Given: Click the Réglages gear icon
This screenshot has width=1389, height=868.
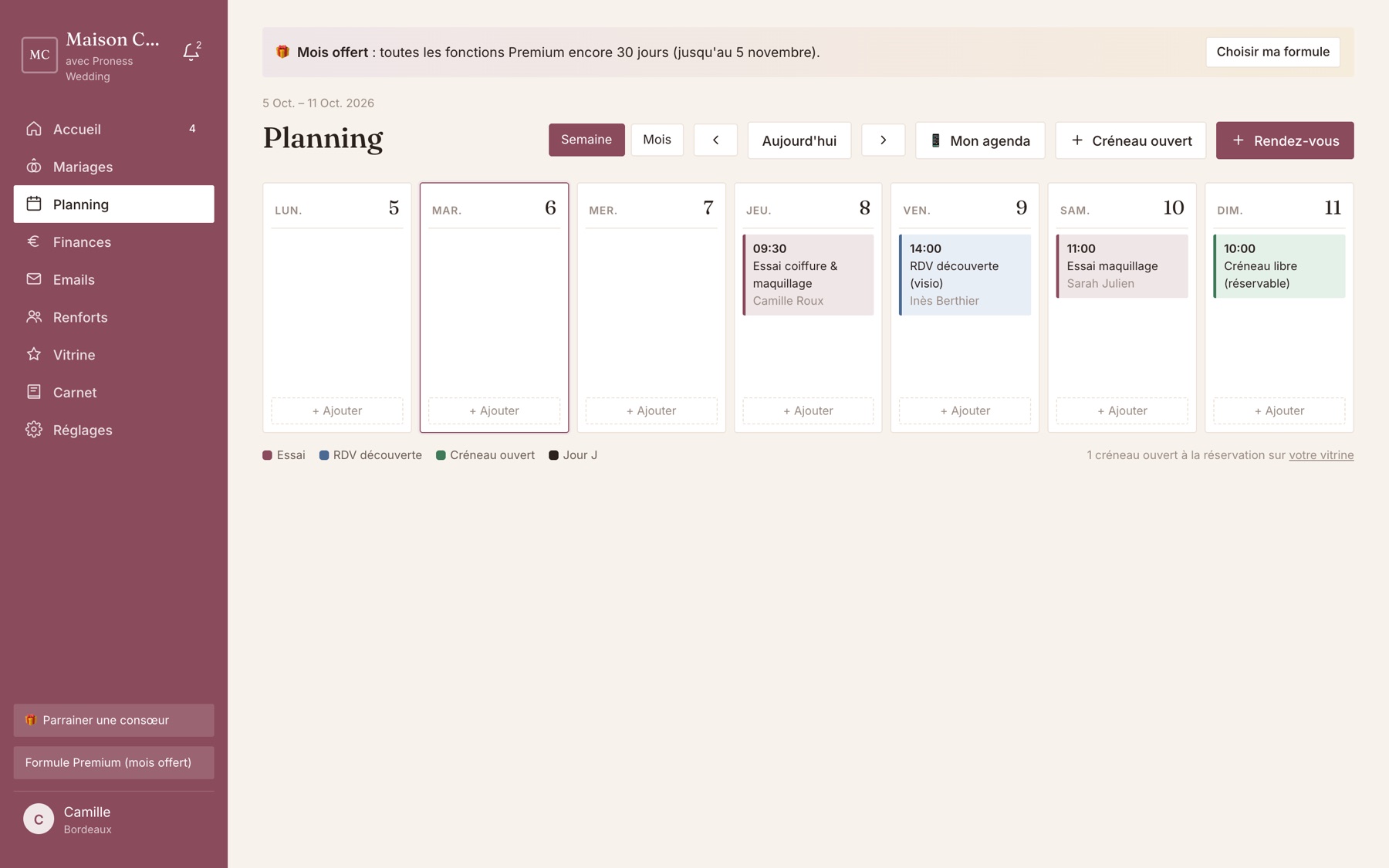Looking at the screenshot, I should pyautogui.click(x=34, y=430).
